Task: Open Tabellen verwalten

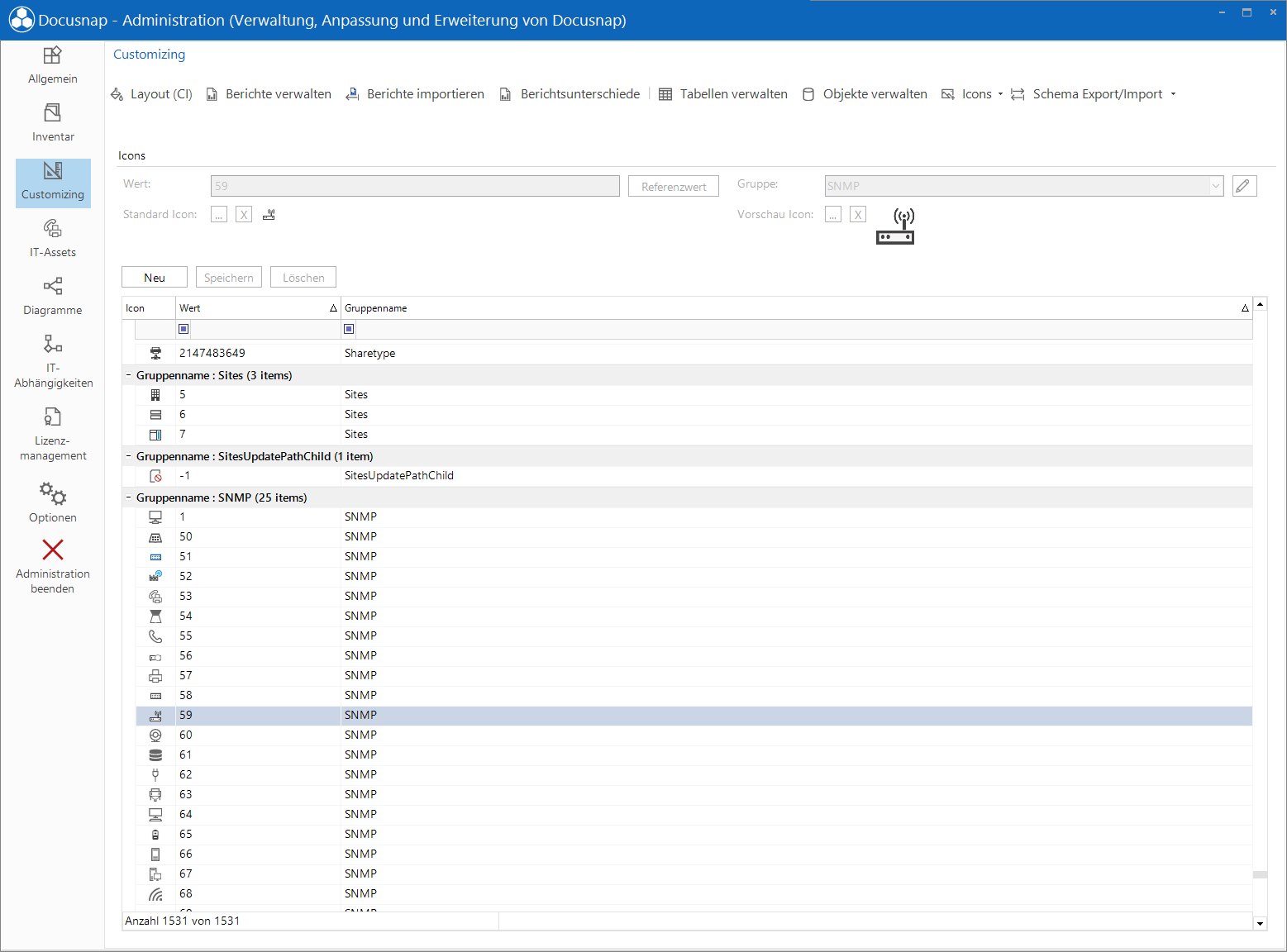Action: point(723,94)
